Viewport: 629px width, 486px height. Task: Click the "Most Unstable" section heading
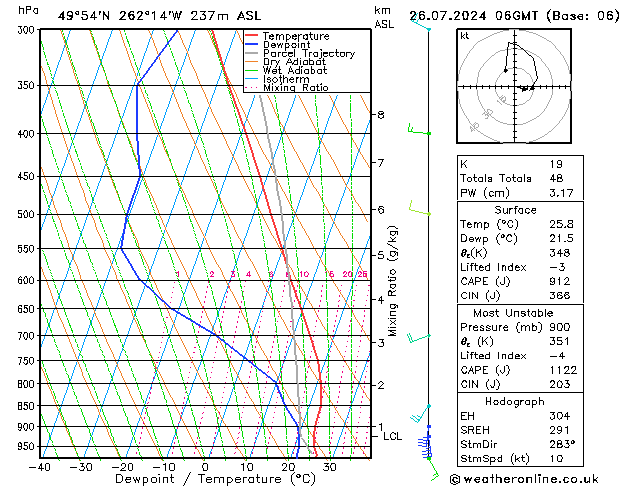pyautogui.click(x=513, y=313)
